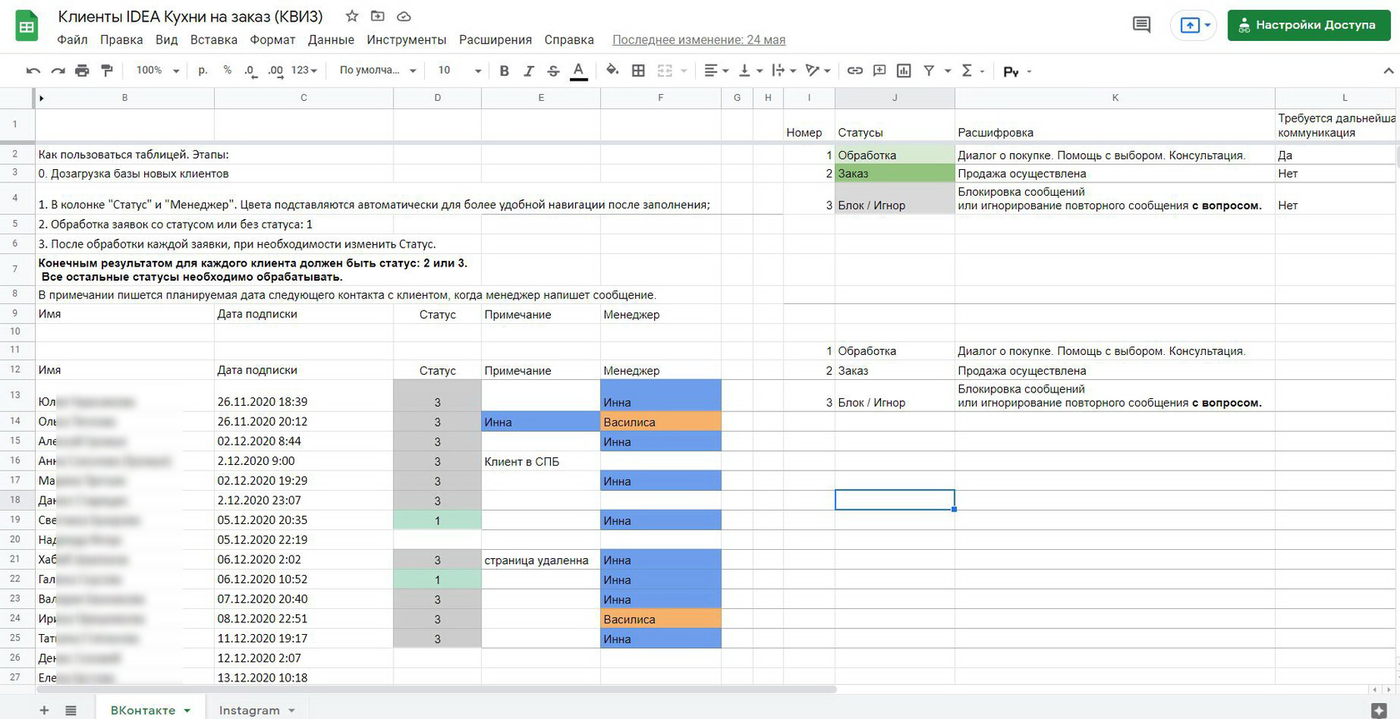Insert a comment
This screenshot has height=719, width=1400.
[x=880, y=71]
